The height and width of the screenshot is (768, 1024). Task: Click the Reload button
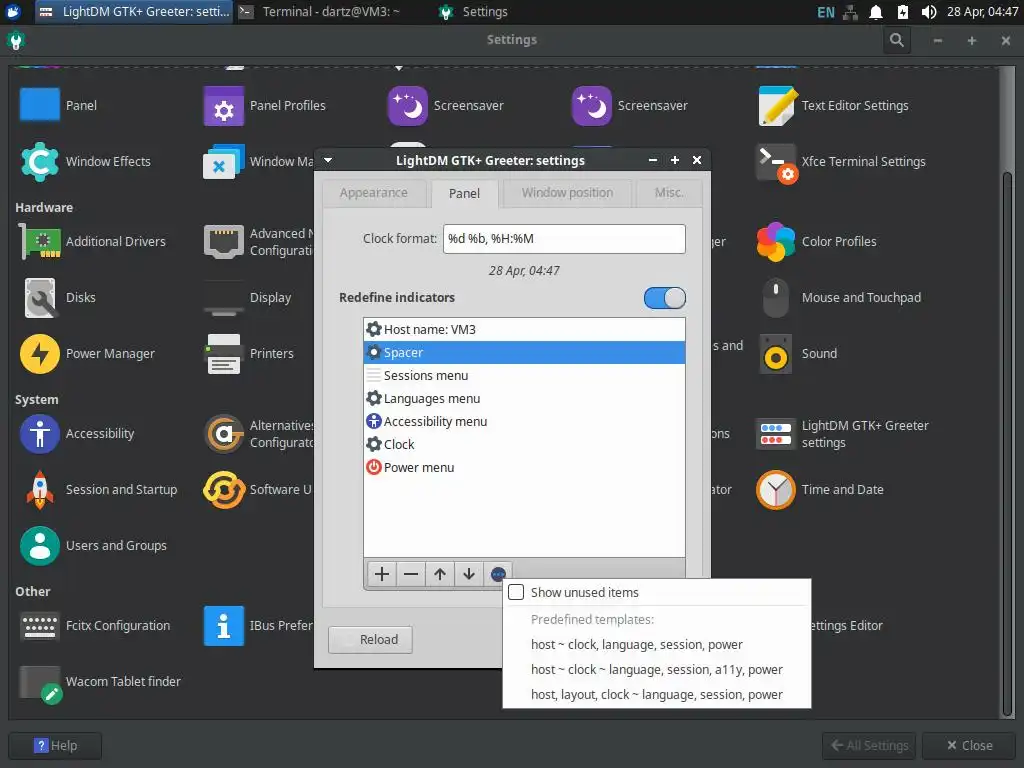tap(370, 639)
